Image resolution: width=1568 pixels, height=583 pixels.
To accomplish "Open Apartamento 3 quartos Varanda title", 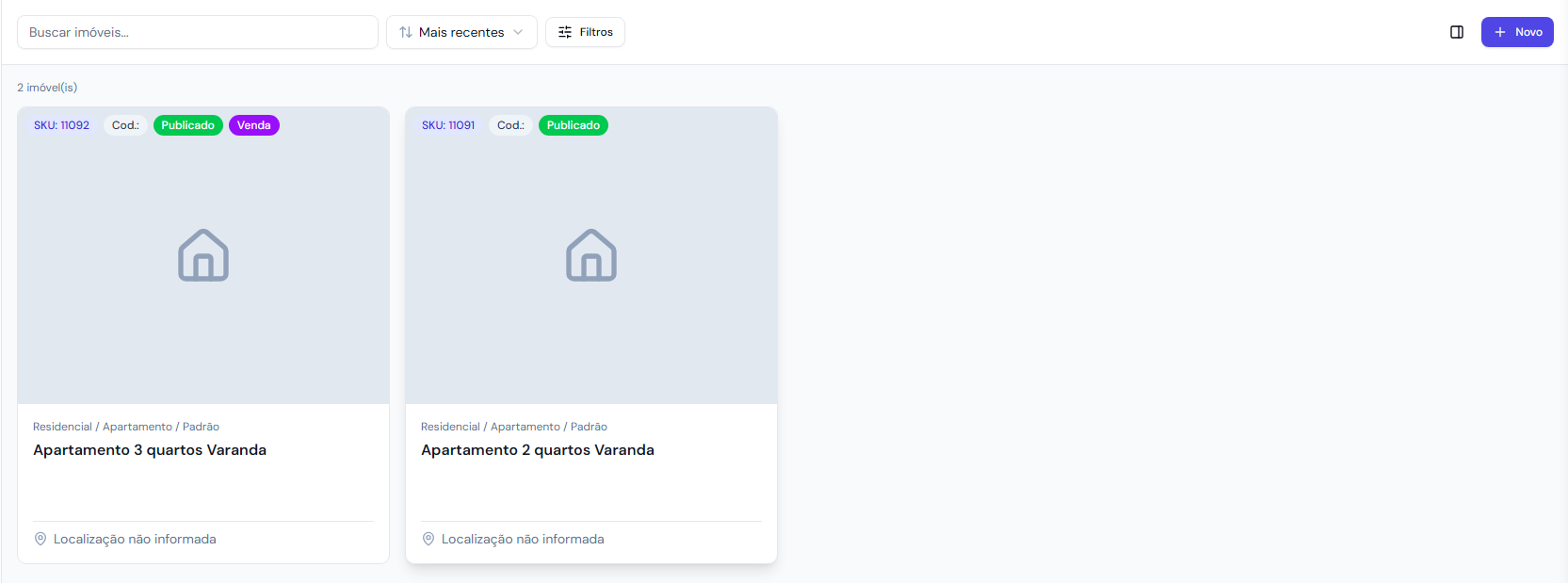I will (x=150, y=450).
